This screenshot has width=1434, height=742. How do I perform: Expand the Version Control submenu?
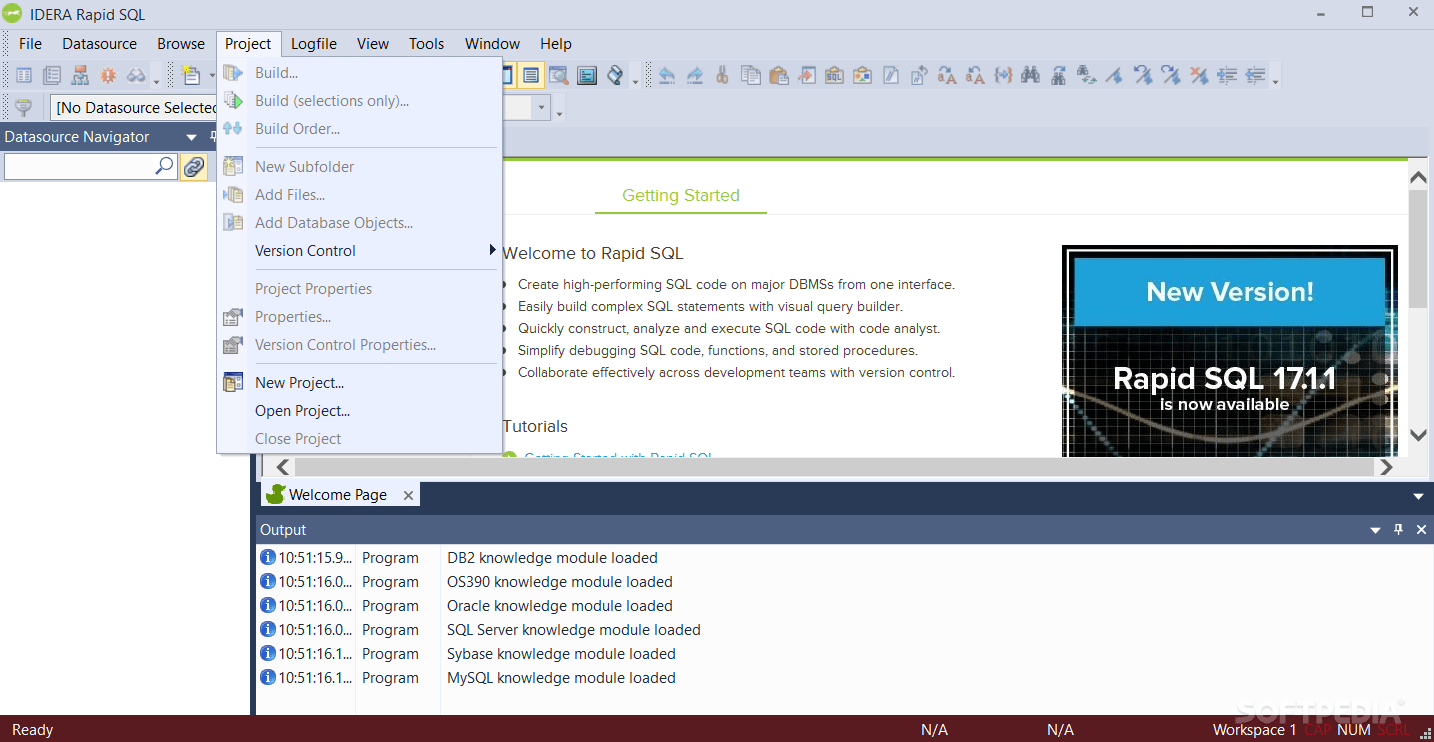[x=360, y=251]
